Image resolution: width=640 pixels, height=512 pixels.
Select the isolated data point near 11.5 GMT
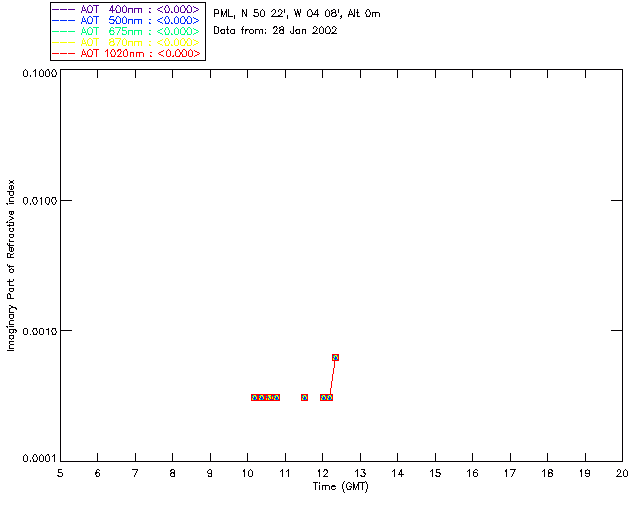[x=304, y=397]
